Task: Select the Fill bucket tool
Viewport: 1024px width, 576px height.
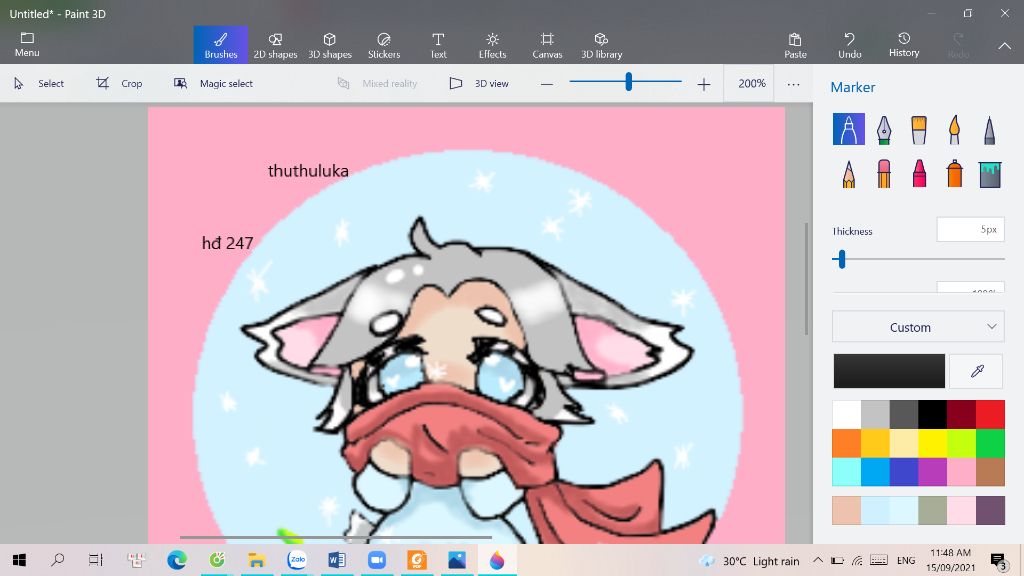Action: coord(989,174)
